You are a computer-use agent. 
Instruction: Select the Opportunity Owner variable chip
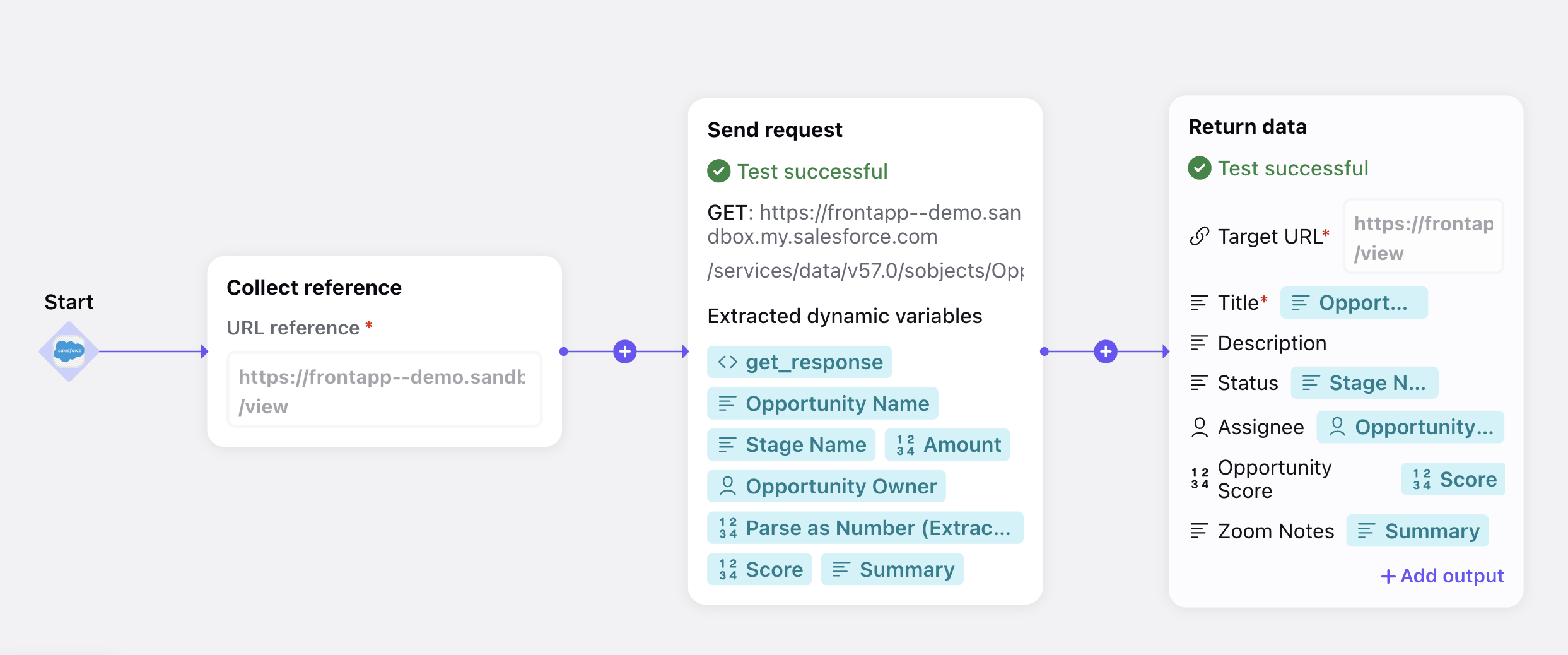coord(826,487)
